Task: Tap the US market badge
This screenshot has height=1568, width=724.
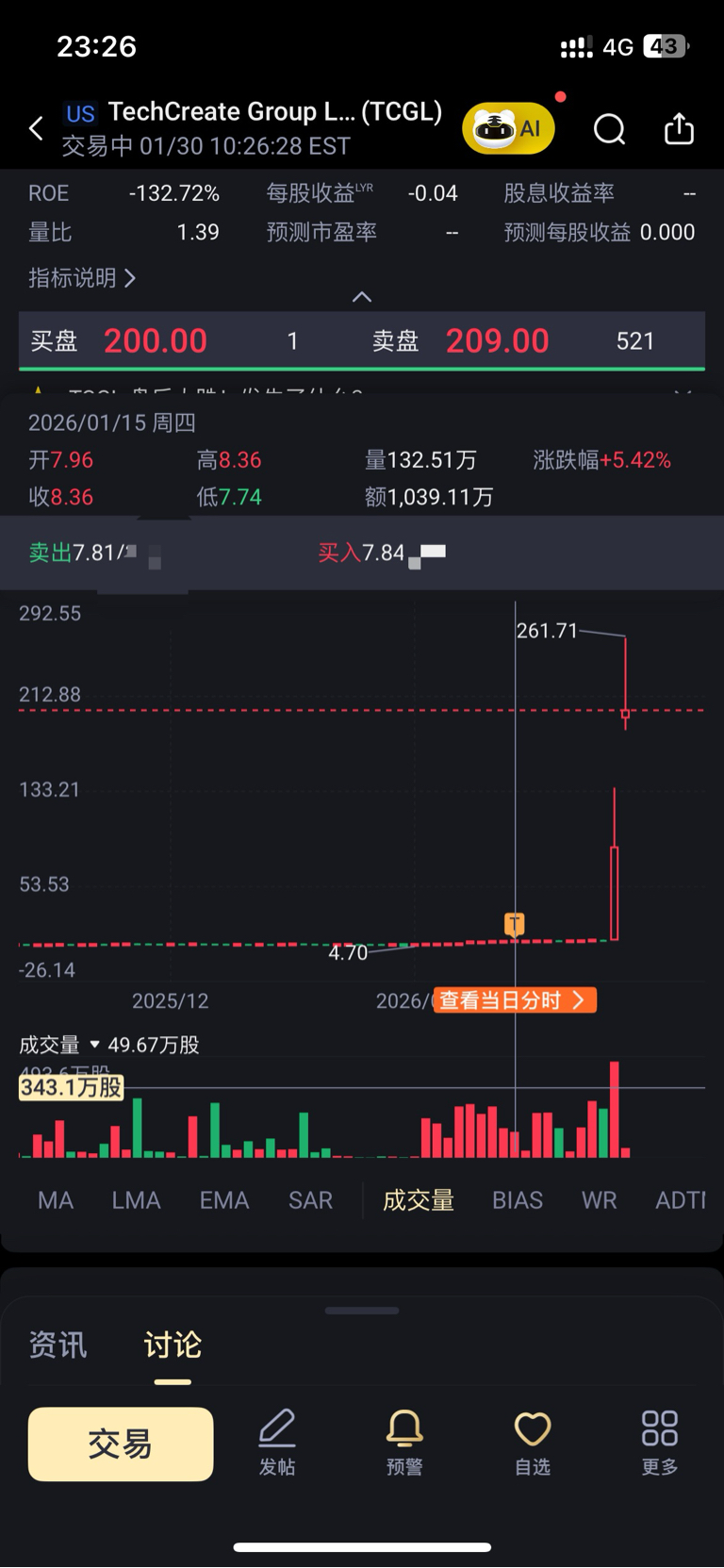Action: click(x=80, y=114)
